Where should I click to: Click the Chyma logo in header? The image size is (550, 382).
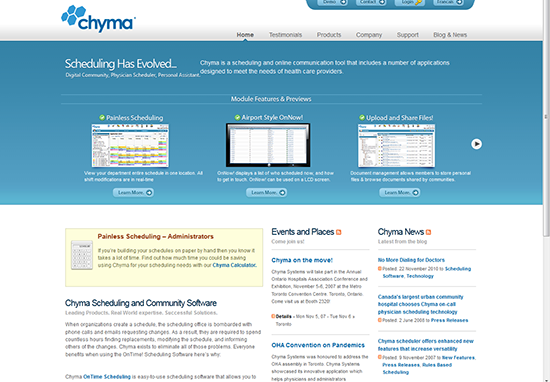pos(99,18)
